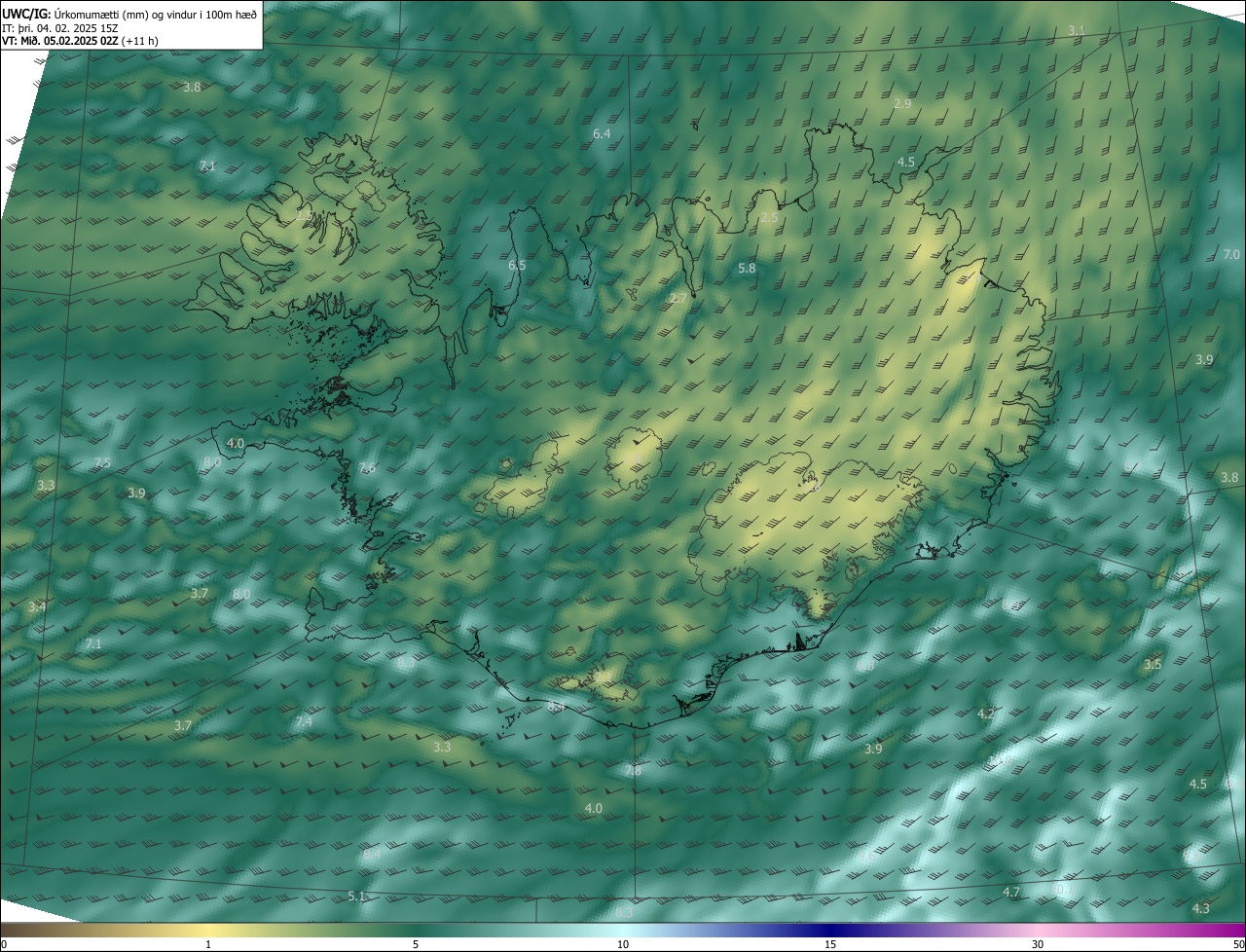Click the 3.4 value label on the map
Viewport: 1246px width, 952px height.
coord(36,606)
